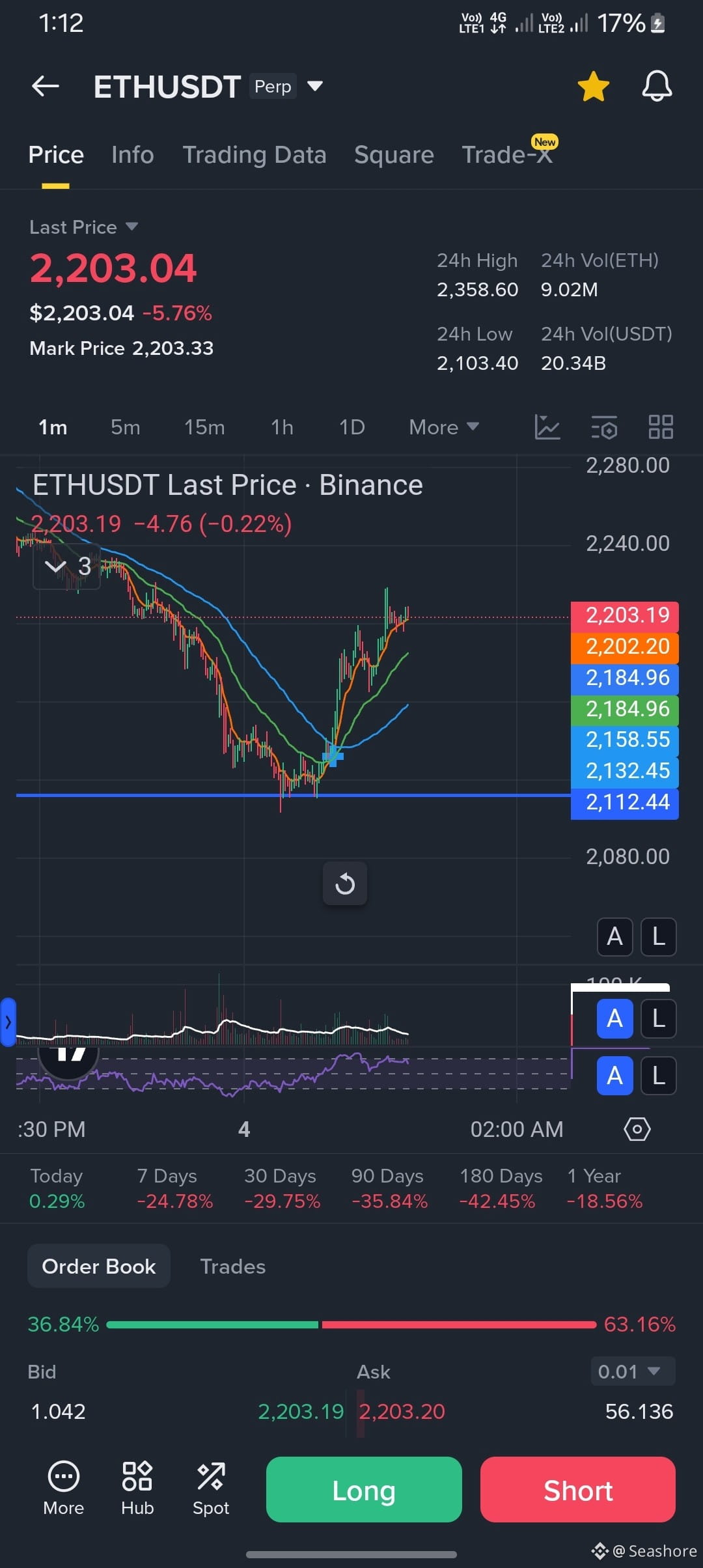Tap the 24h Vol(USDT) 20.34B value

[x=573, y=363]
